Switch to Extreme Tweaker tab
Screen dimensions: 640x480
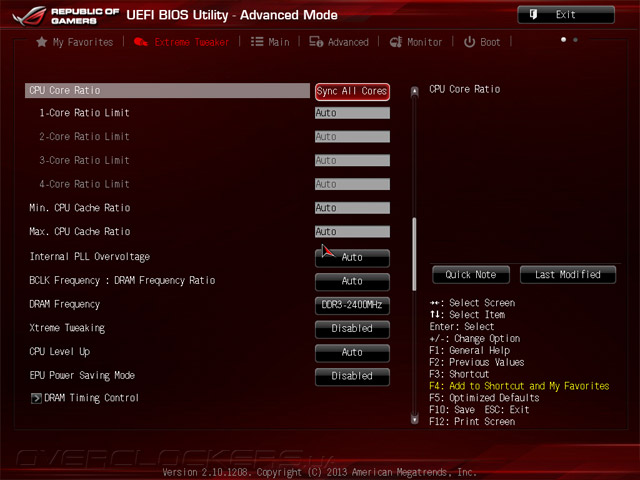[x=182, y=42]
